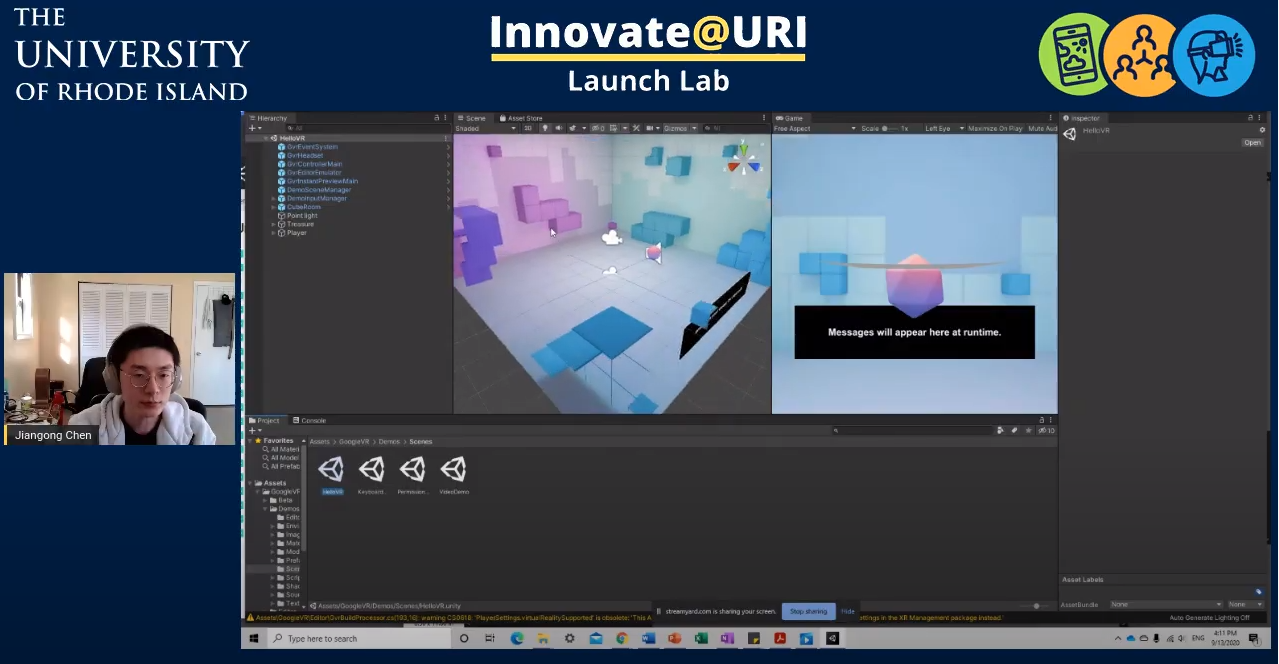Switch to the Console tab
The height and width of the screenshot is (664, 1279).
309,420
